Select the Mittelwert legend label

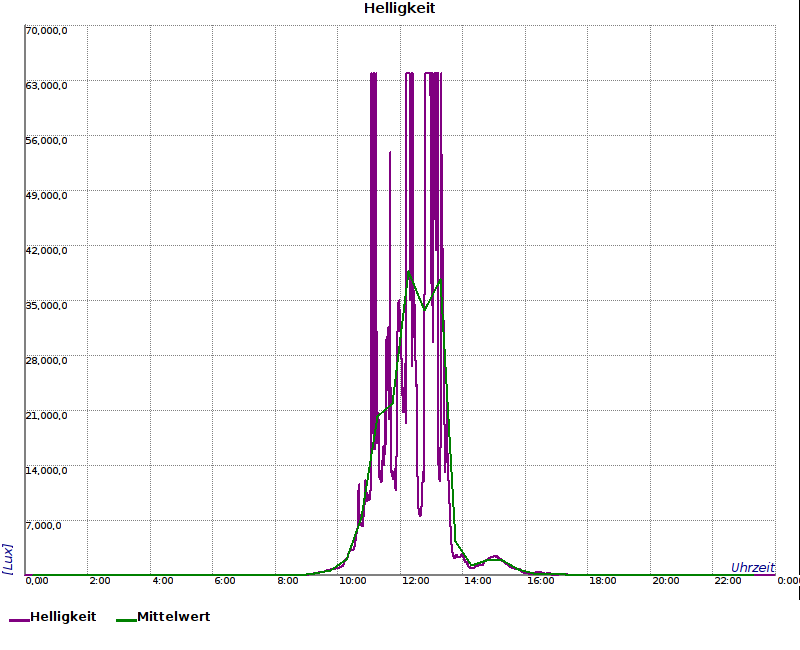pyautogui.click(x=173, y=616)
